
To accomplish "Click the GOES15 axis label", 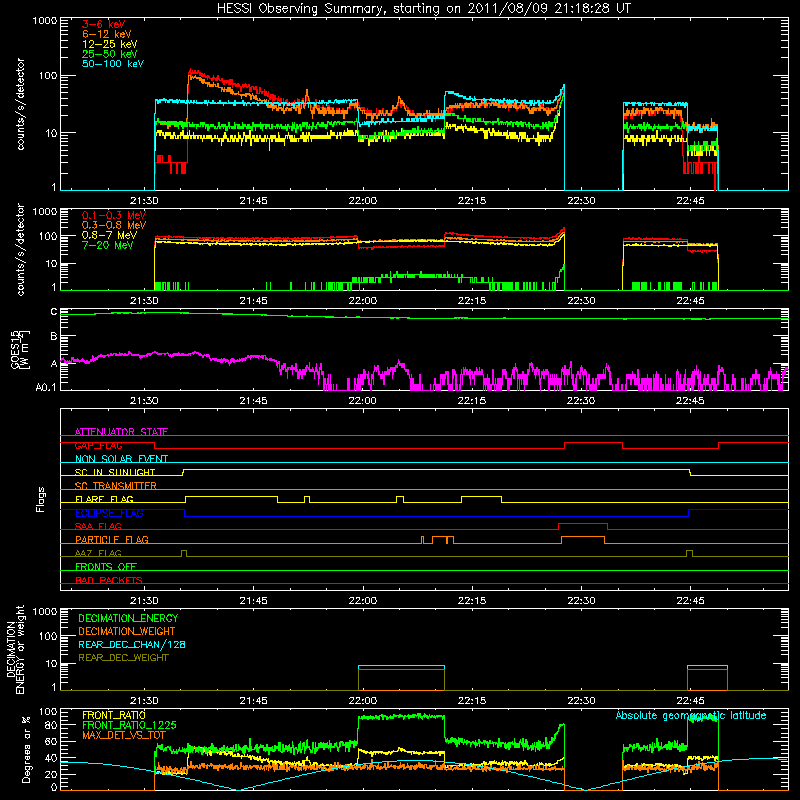I will click(x=19, y=349).
